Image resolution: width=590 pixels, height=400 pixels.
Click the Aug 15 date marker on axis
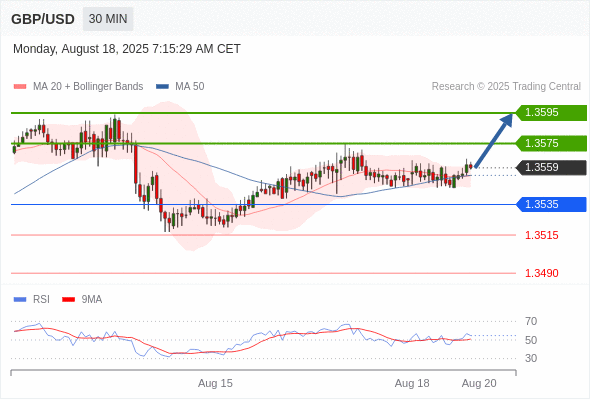[215, 383]
